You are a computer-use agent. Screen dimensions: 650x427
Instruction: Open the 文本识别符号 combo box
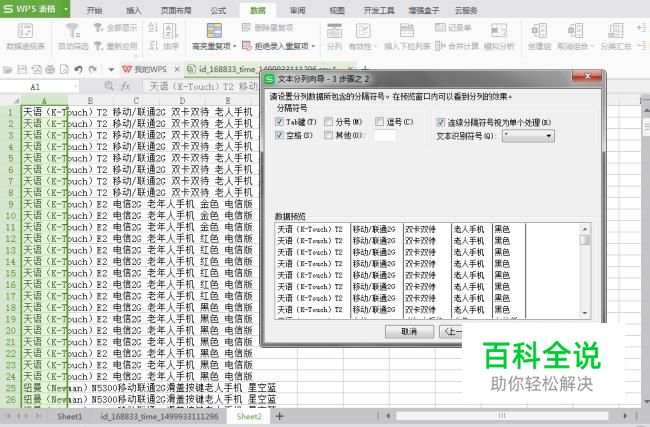[528, 136]
